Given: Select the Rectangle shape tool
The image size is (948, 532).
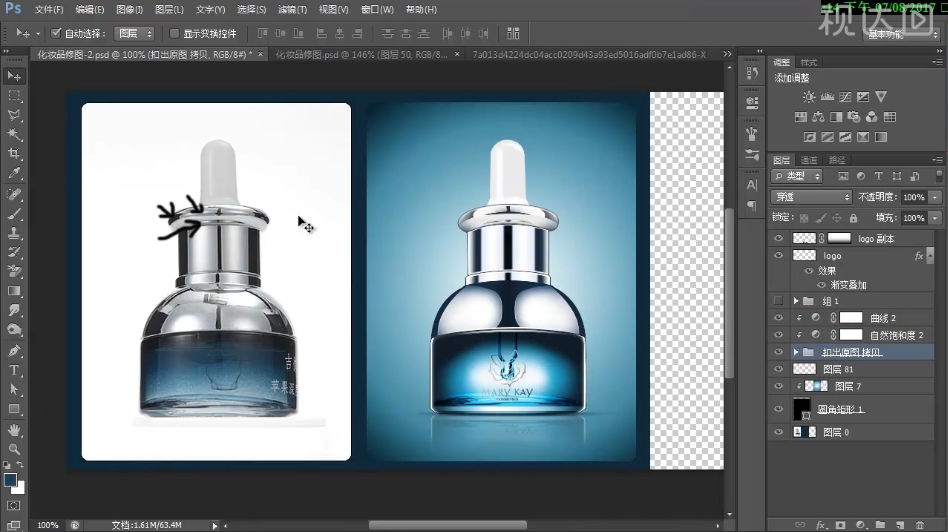Looking at the screenshot, I should (14, 409).
